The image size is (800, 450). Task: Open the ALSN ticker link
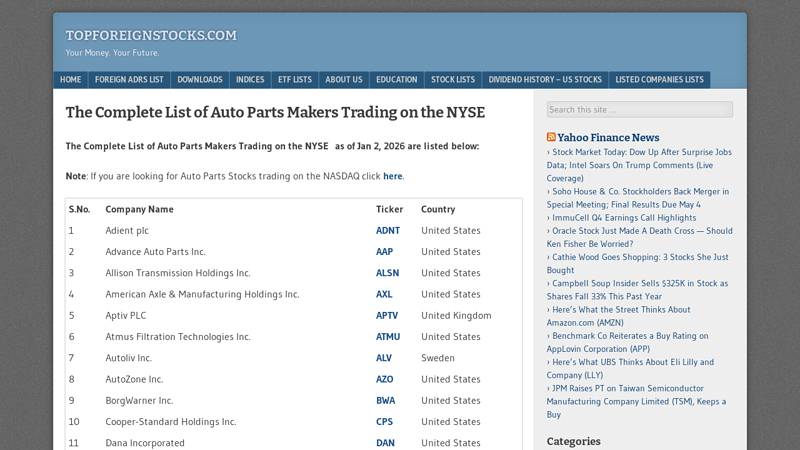pos(387,273)
